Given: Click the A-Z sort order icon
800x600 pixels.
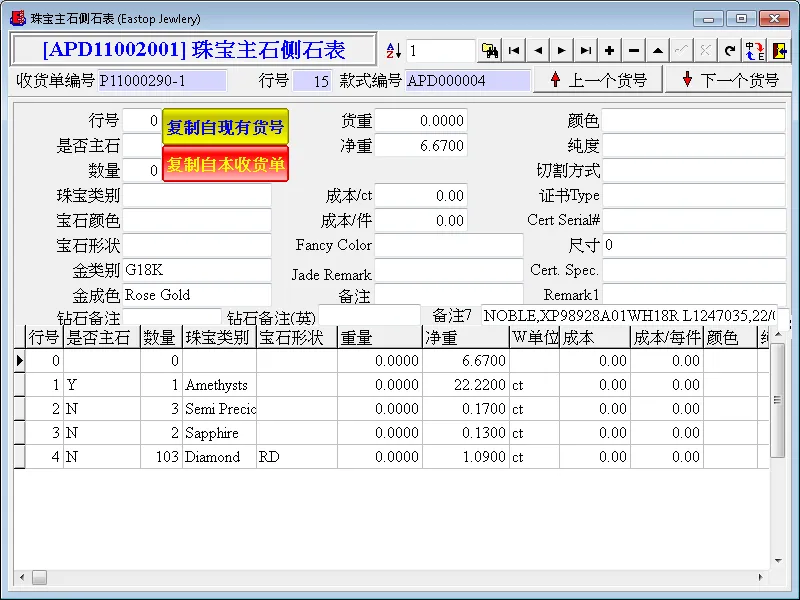Looking at the screenshot, I should click(393, 51).
